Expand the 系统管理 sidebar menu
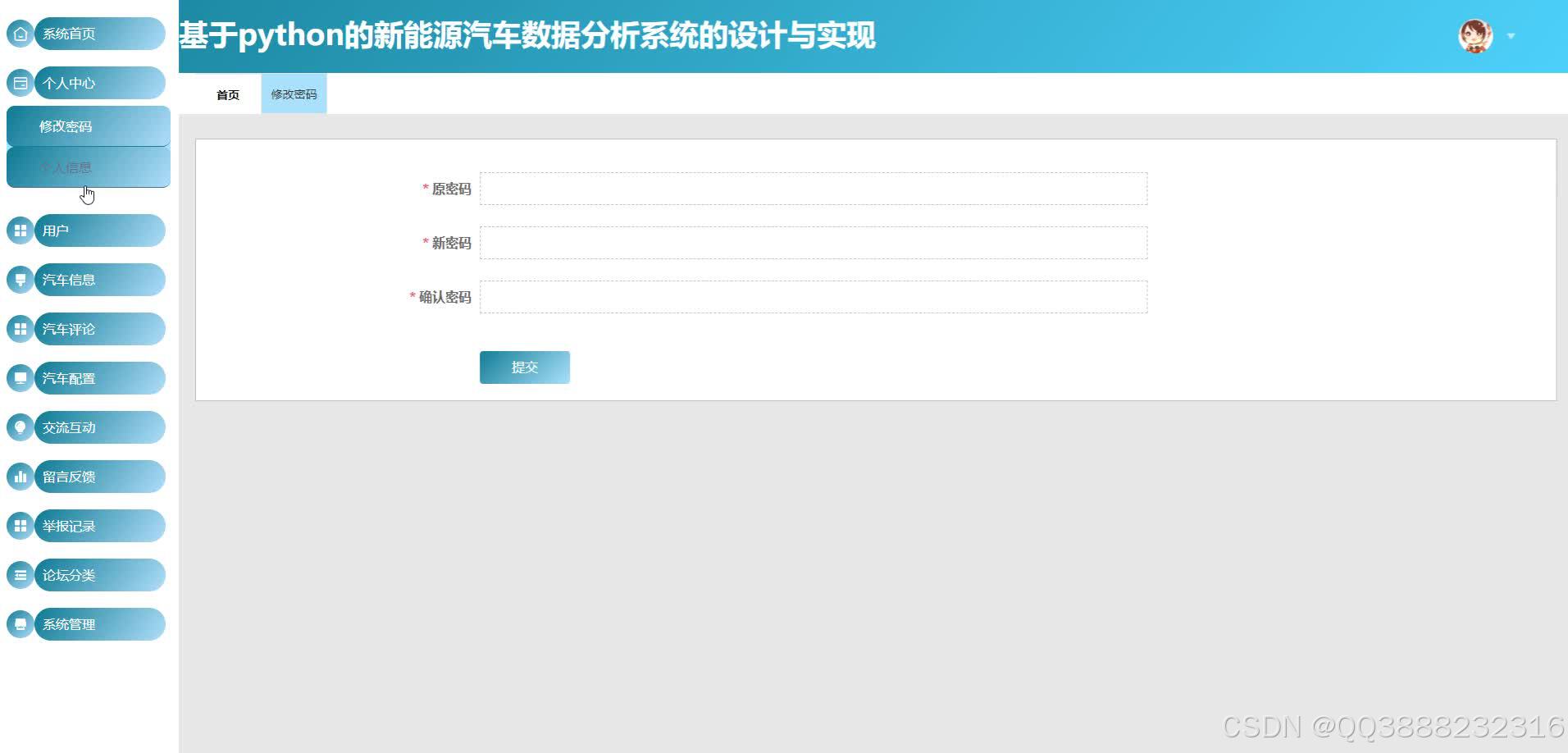The width and height of the screenshot is (1568, 753). (100, 624)
